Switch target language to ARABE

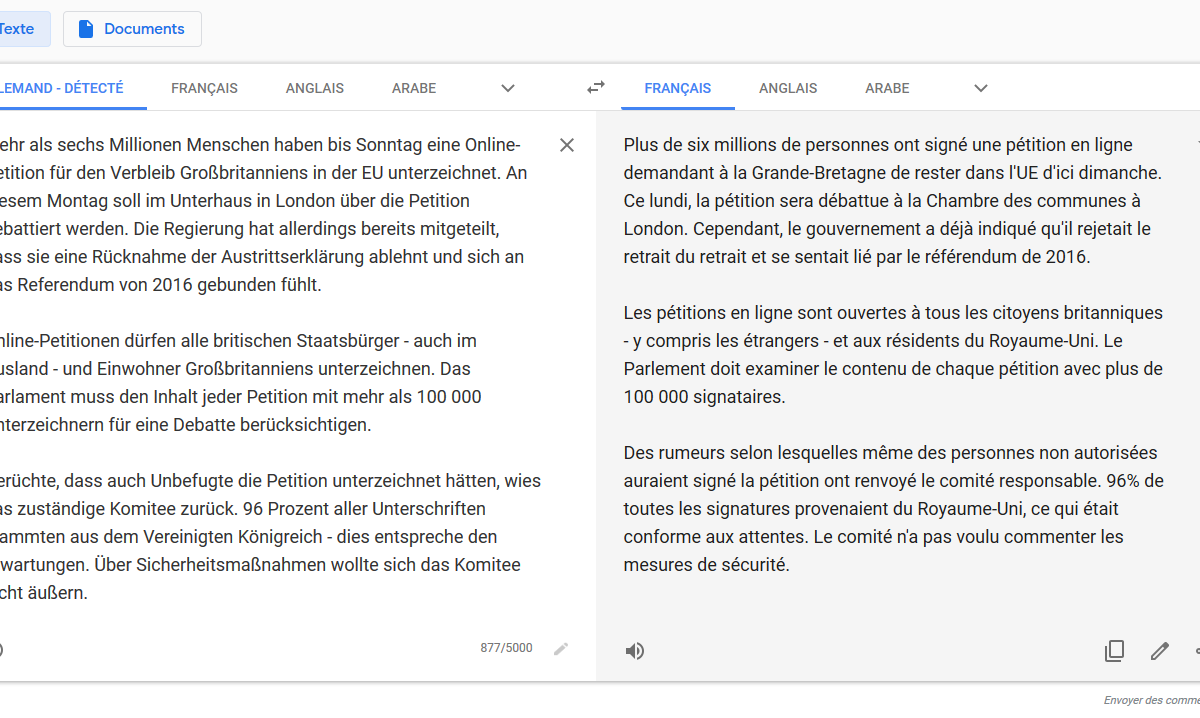click(x=888, y=88)
